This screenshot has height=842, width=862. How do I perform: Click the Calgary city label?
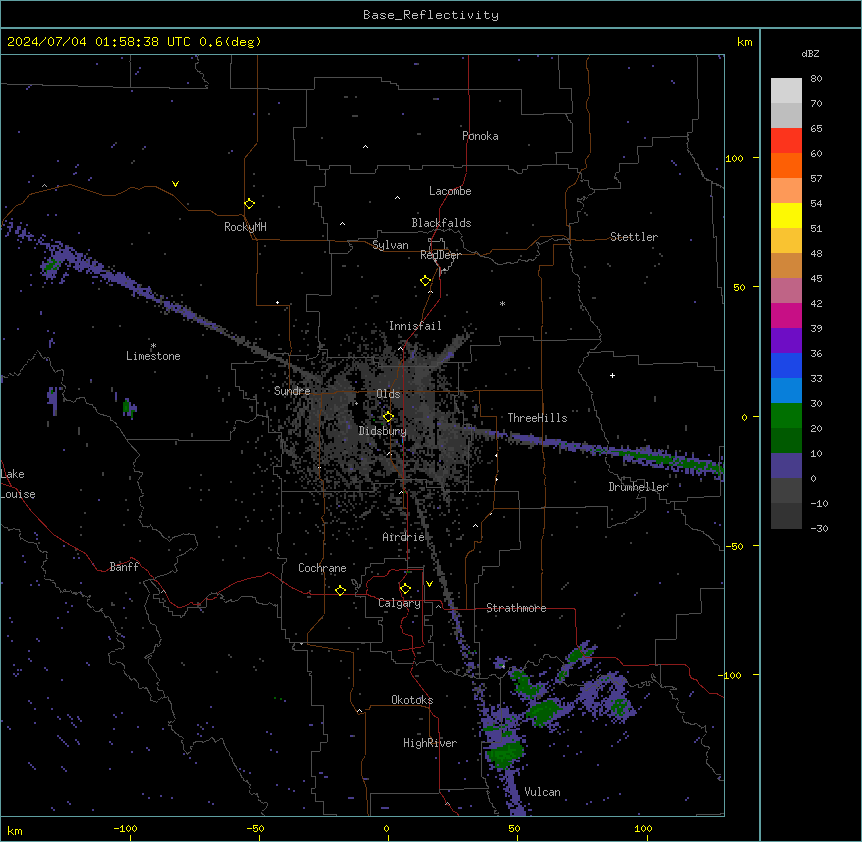point(399,603)
